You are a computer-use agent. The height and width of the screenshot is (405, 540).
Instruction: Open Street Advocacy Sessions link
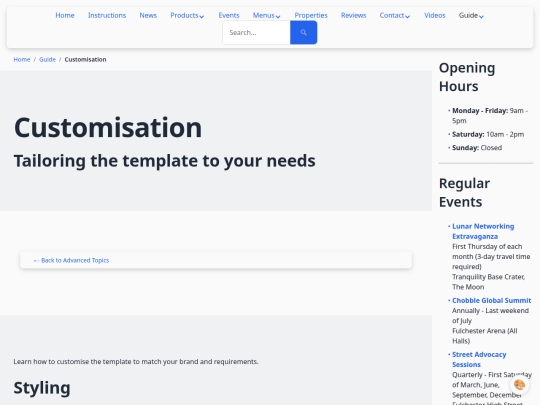[479, 359]
